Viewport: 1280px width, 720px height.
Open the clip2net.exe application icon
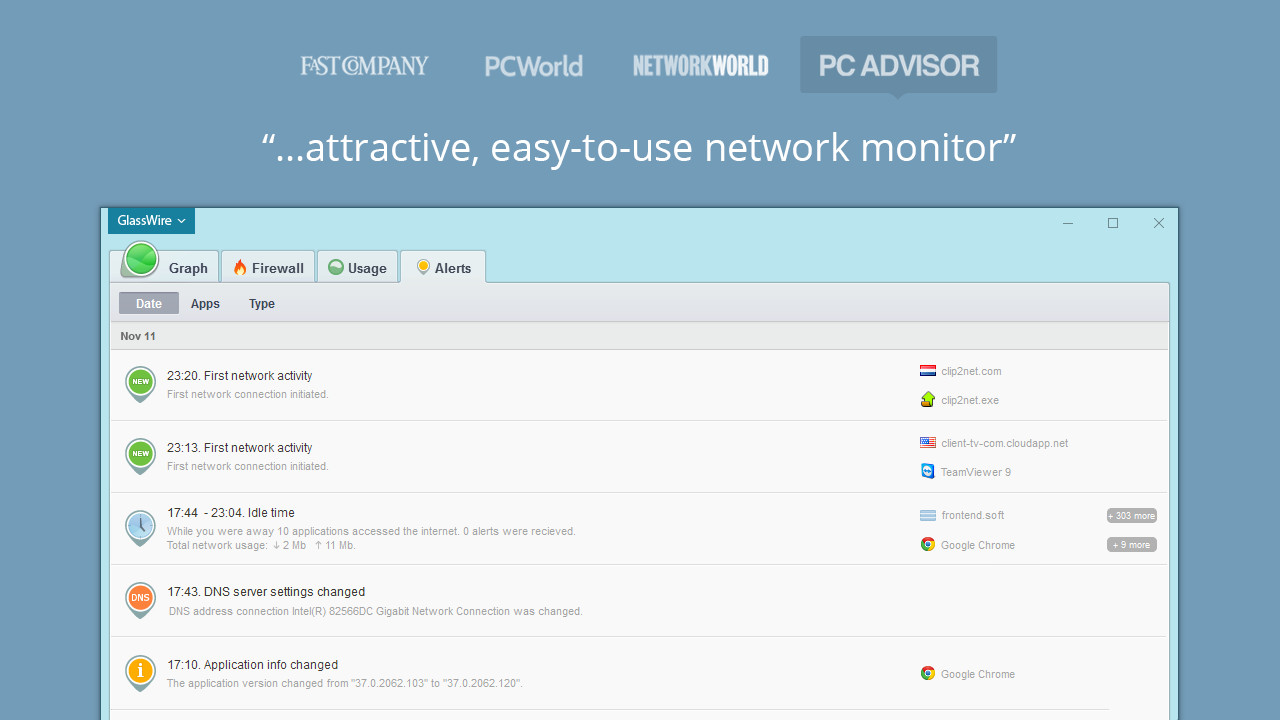927,399
